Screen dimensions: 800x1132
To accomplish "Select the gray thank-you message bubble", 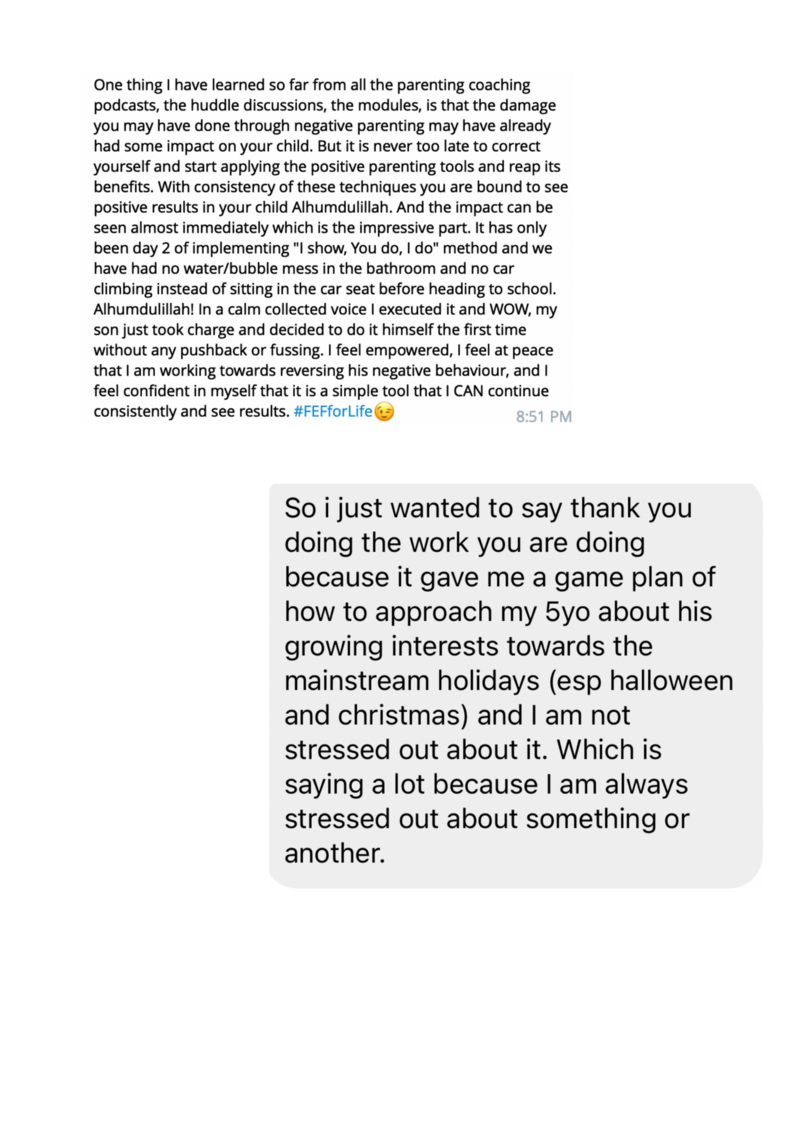I will click(516, 685).
